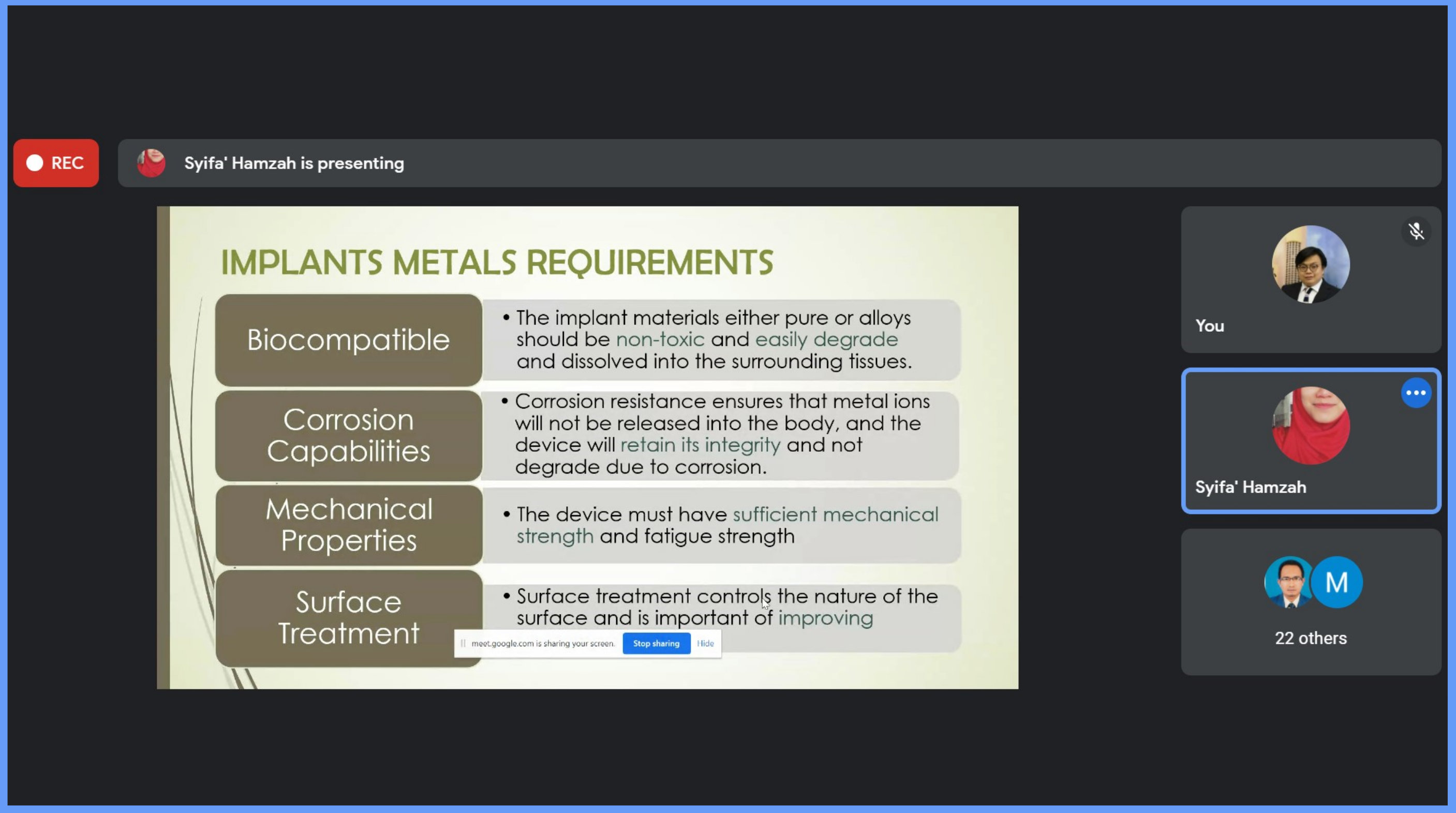Click Syifa' Hamzah name label in tile
This screenshot has height=813, width=1456.
1250,487
